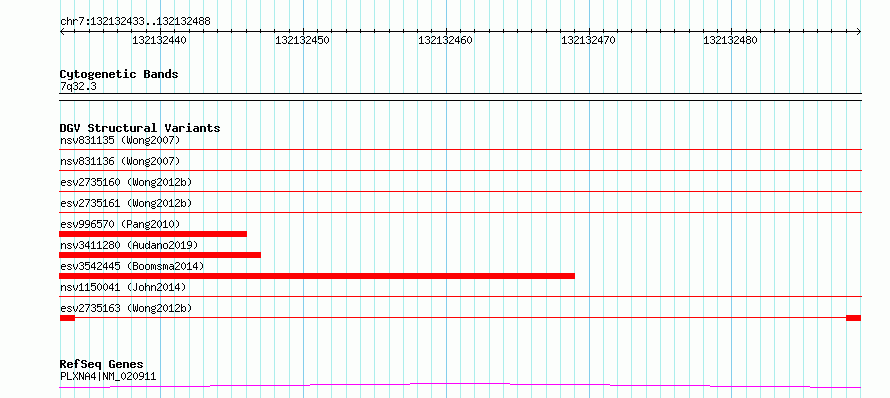The width and height of the screenshot is (890, 398).
Task: Click ruler position 132132450
Action: (302, 40)
